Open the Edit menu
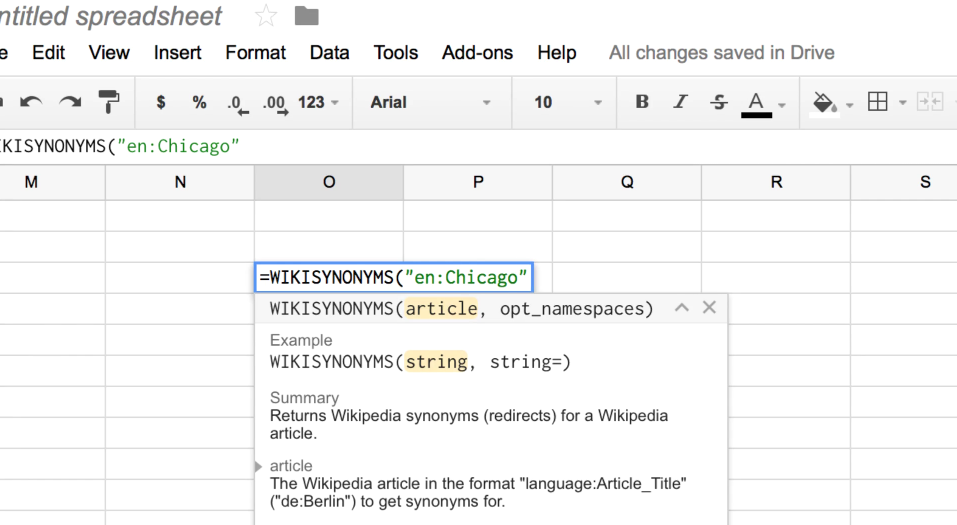This screenshot has height=525, width=957. click(48, 53)
